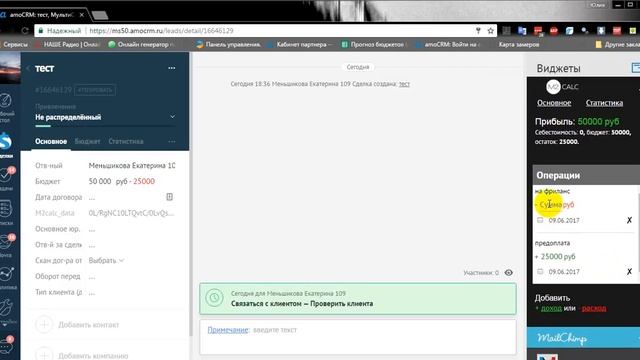
Task: Open the Карта замеров bookmark
Action: [519, 44]
